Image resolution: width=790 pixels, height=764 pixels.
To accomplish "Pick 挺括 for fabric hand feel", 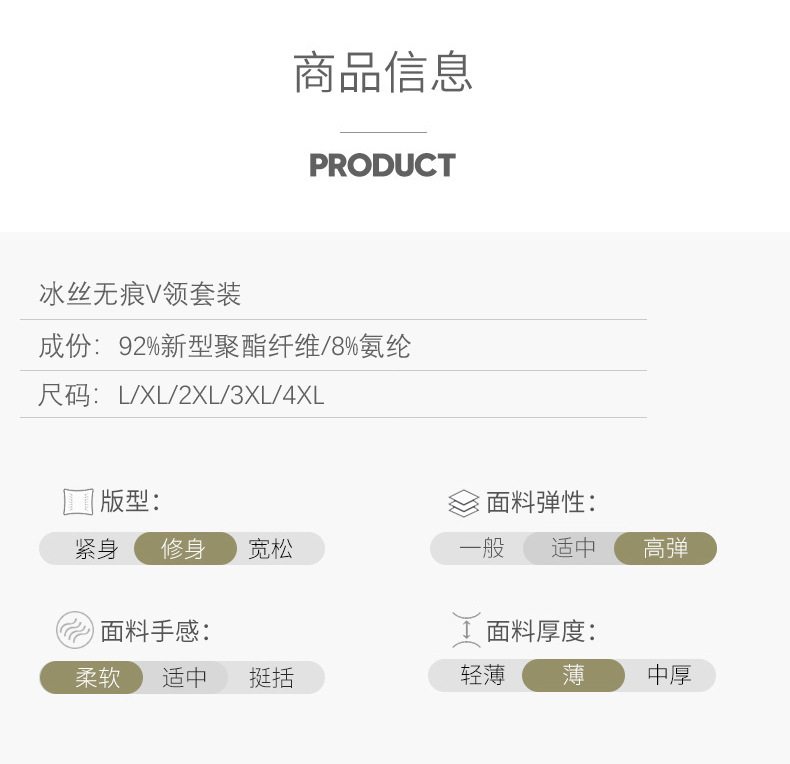I will coord(272,678).
